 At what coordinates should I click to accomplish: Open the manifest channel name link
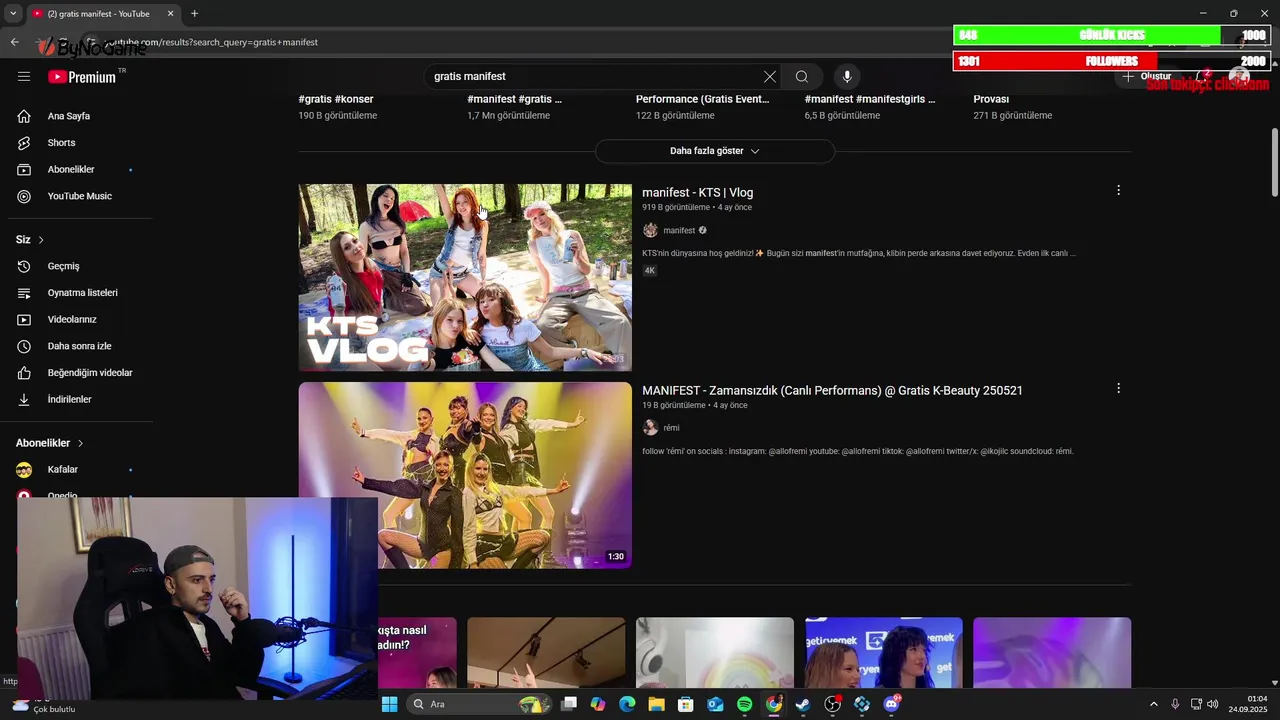(x=679, y=230)
